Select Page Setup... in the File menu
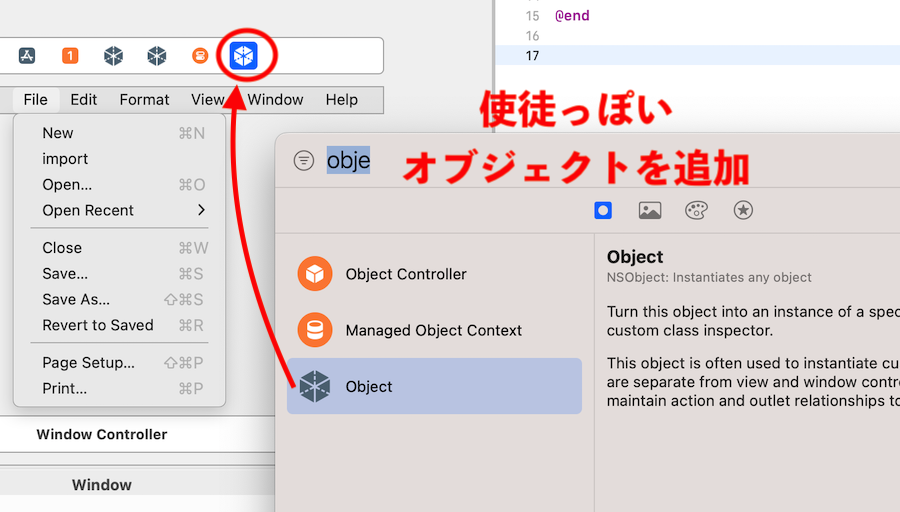The height and width of the screenshot is (512, 900). [88, 362]
